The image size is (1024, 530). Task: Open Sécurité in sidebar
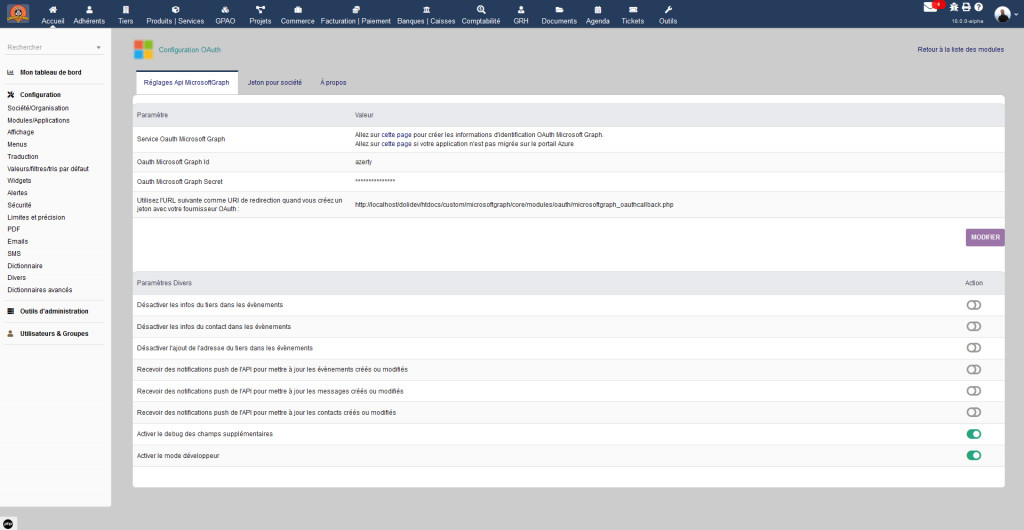pos(19,205)
